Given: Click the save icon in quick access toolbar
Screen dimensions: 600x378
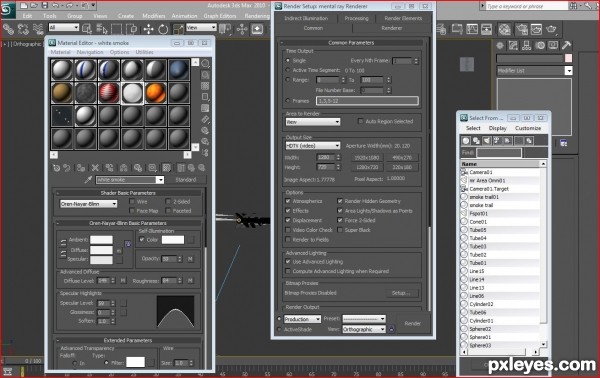Looking at the screenshot, I should [x=45, y=5].
